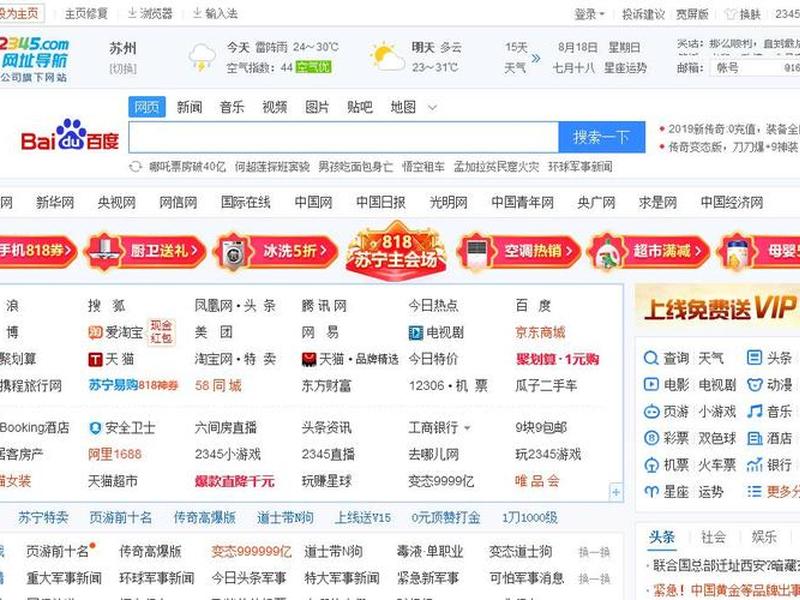800x600 pixels.
Task: Click the 主页修复 link
Action: [86, 14]
